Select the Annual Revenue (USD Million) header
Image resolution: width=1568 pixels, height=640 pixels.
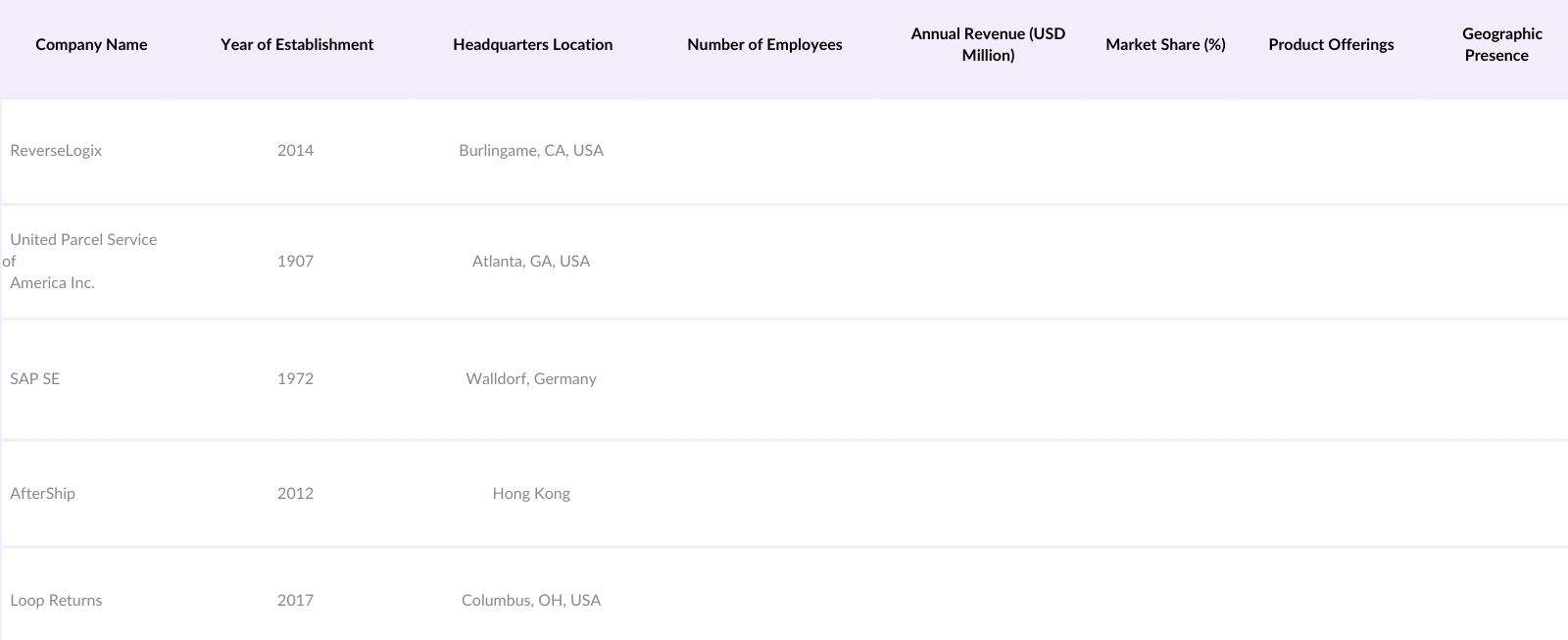(x=988, y=44)
